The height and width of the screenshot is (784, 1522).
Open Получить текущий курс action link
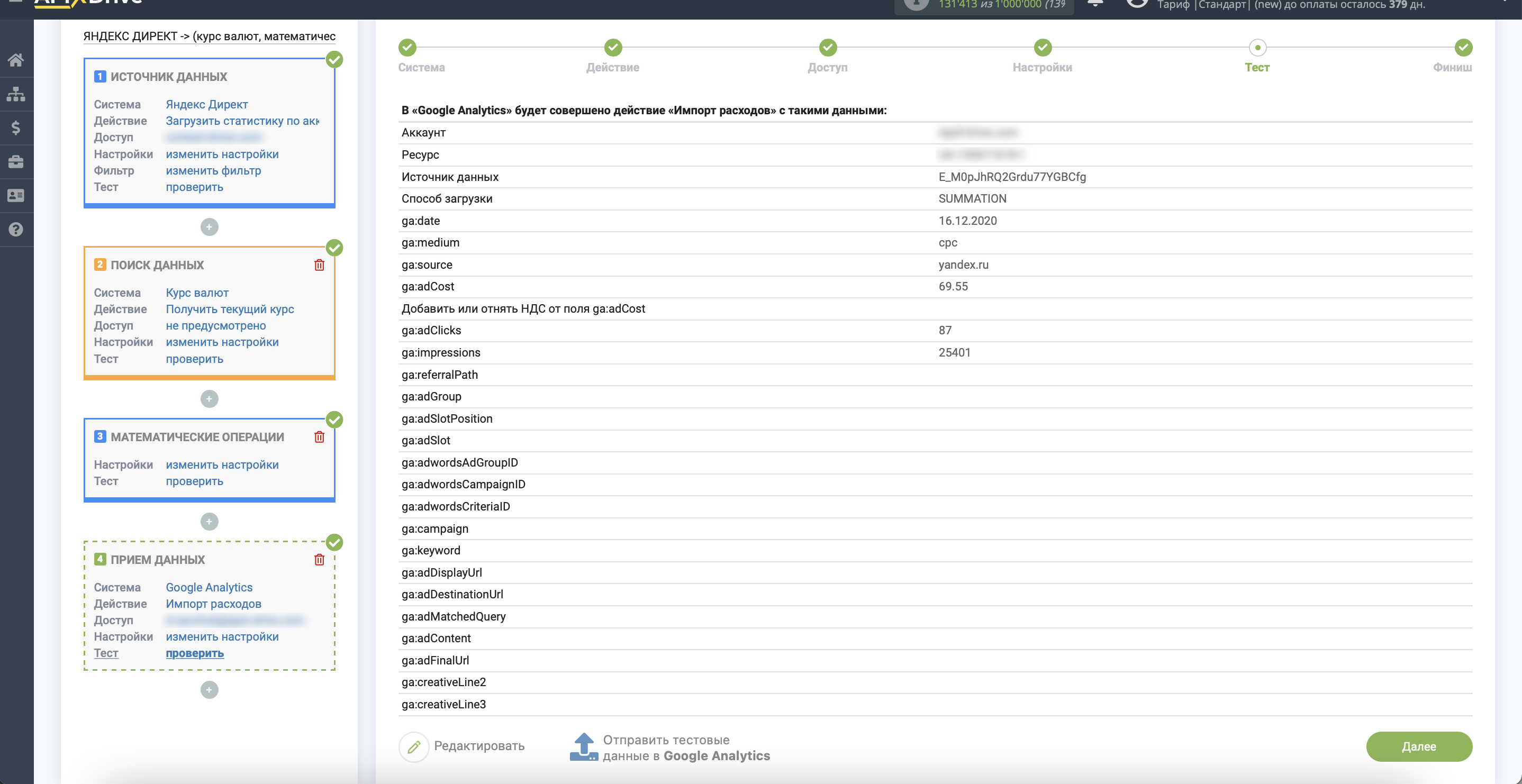[x=230, y=309]
